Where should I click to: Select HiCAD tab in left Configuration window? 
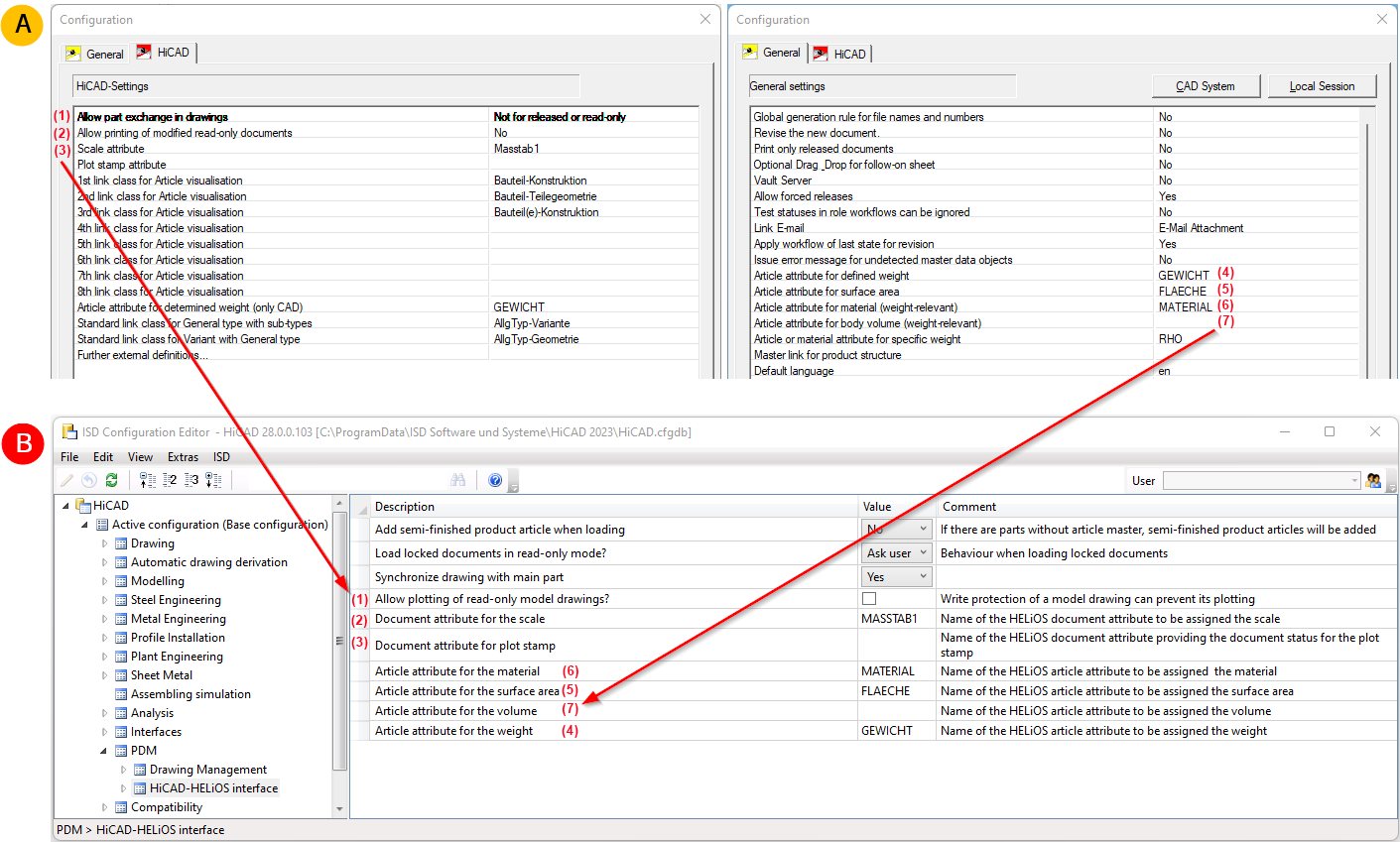coord(164,53)
